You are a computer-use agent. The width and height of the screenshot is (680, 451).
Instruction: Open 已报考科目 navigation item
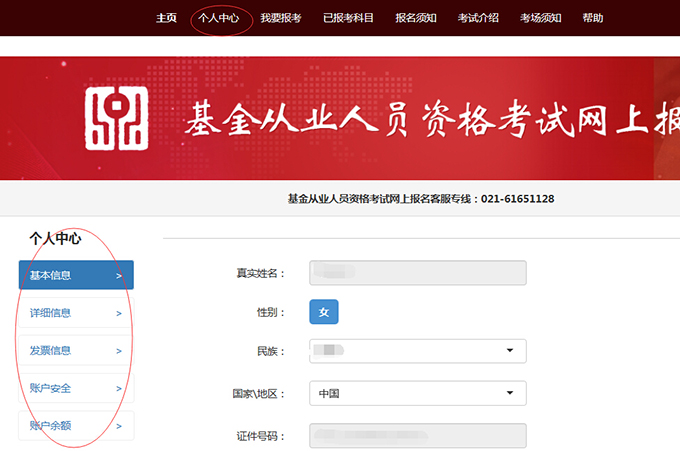pyautogui.click(x=347, y=18)
